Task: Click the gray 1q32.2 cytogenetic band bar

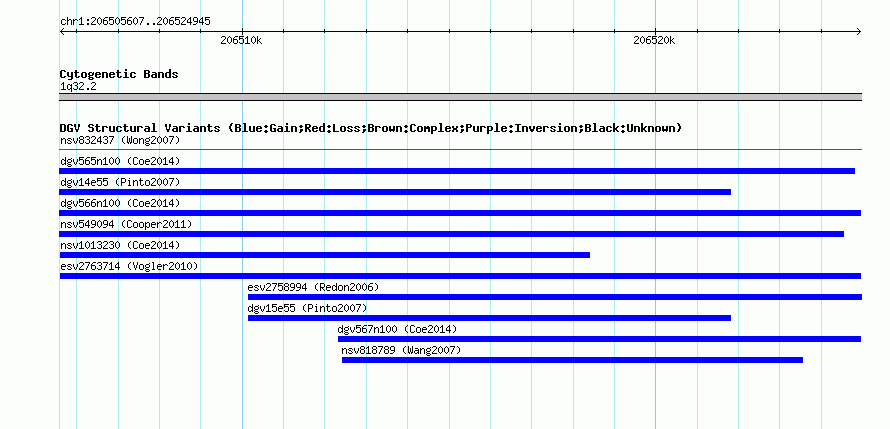Action: (x=460, y=97)
